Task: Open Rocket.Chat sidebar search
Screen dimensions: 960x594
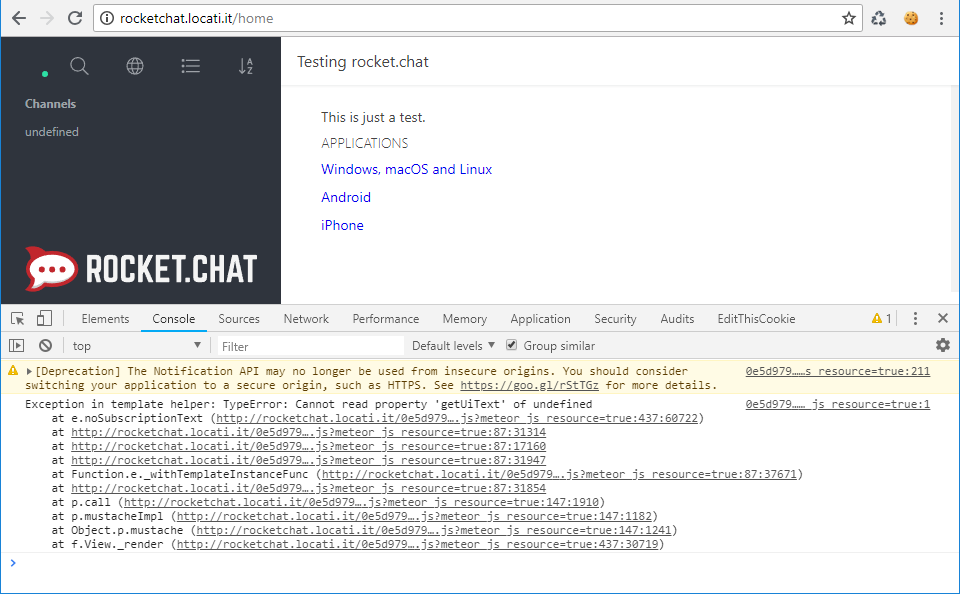Action: coord(79,66)
